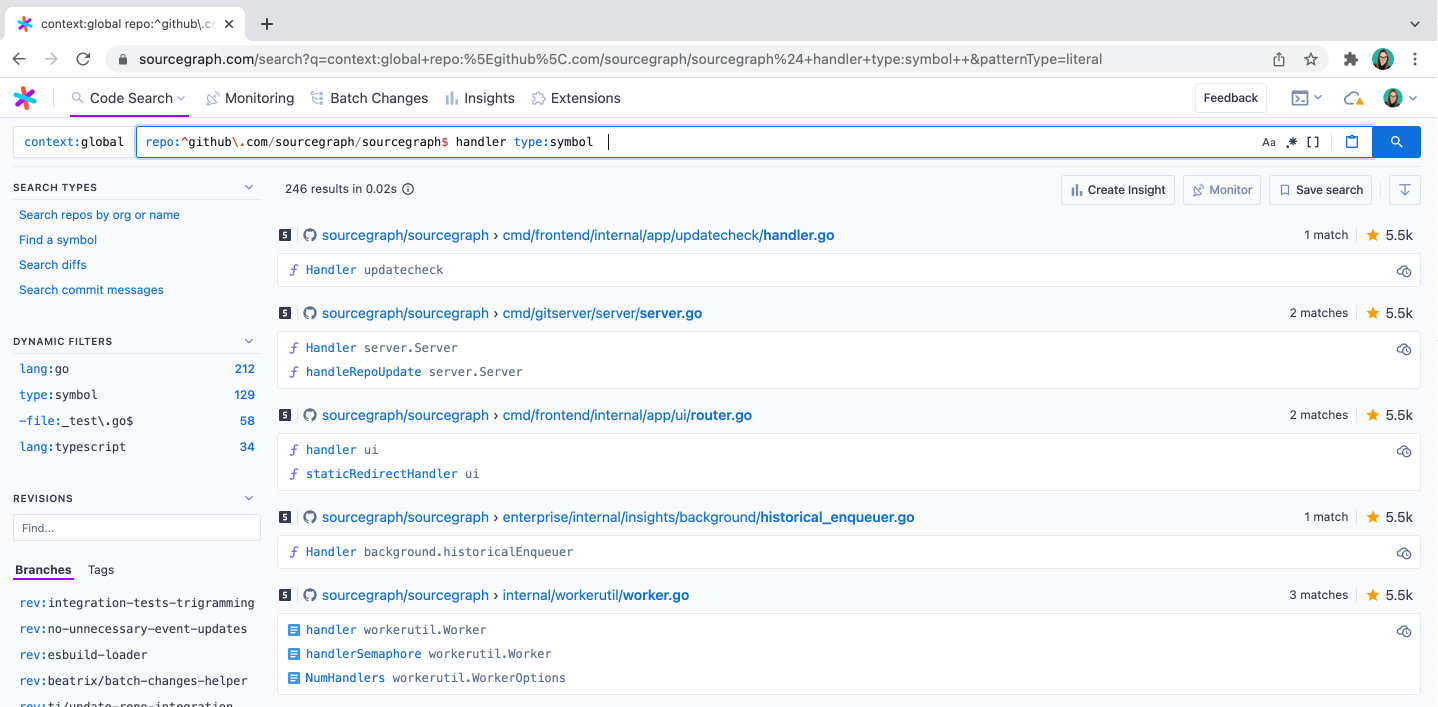
Task: Click Search commit messages link
Action: 91,290
